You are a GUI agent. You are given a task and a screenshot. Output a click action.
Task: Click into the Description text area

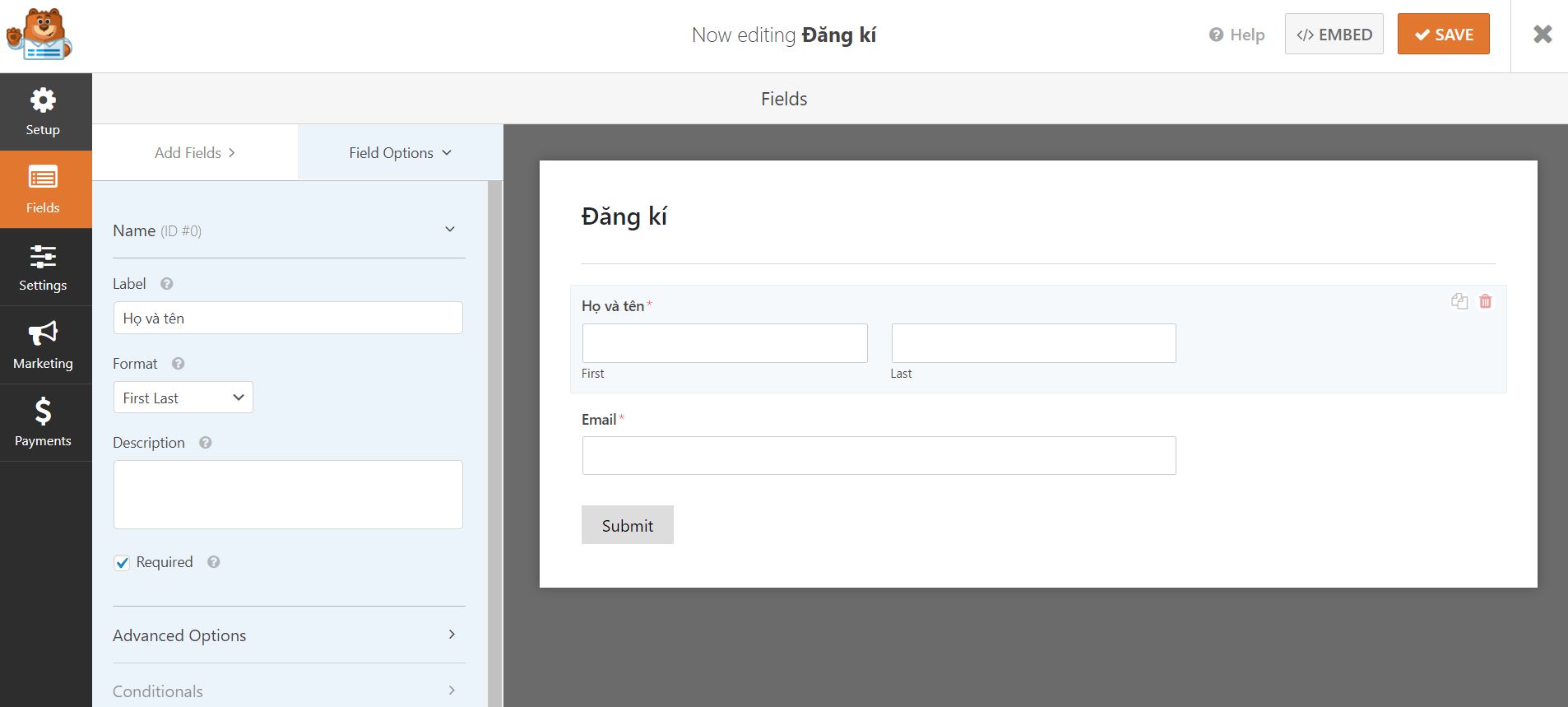[288, 495]
